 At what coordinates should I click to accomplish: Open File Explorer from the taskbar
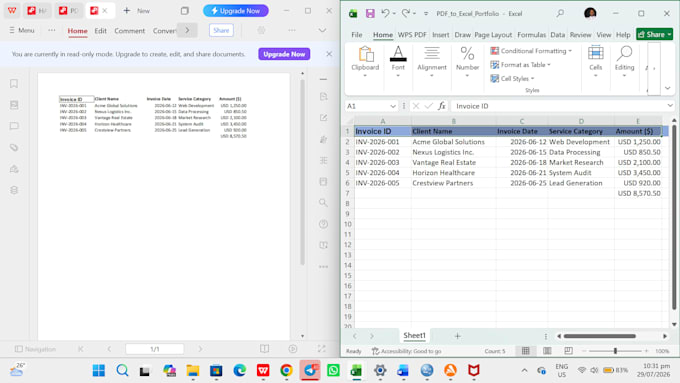click(193, 370)
